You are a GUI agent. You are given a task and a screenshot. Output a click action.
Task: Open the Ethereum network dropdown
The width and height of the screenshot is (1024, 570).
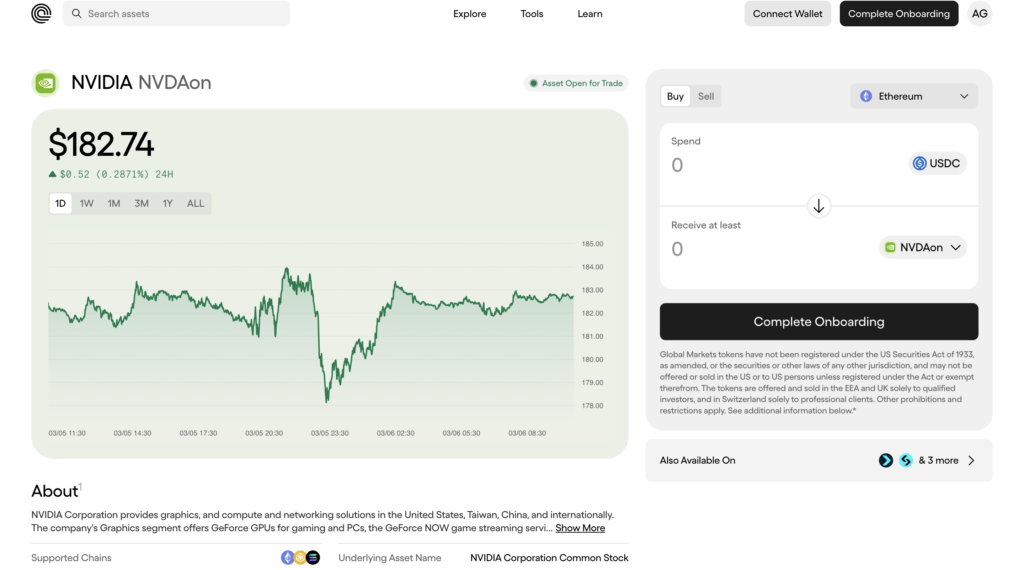(x=914, y=97)
